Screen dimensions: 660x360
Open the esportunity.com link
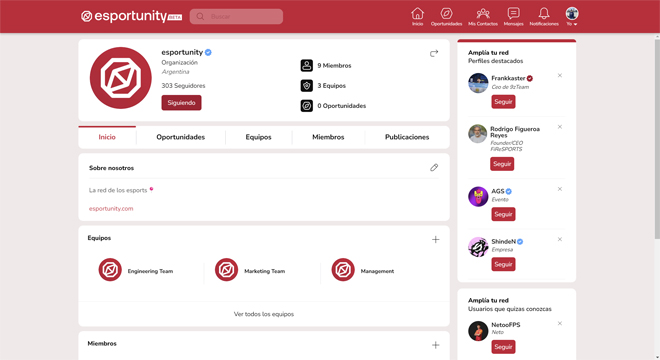[x=111, y=208]
